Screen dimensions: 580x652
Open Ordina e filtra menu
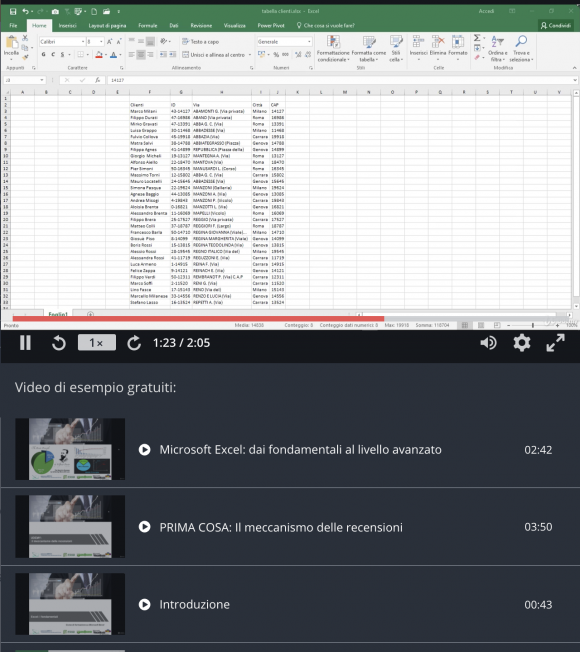pos(498,49)
